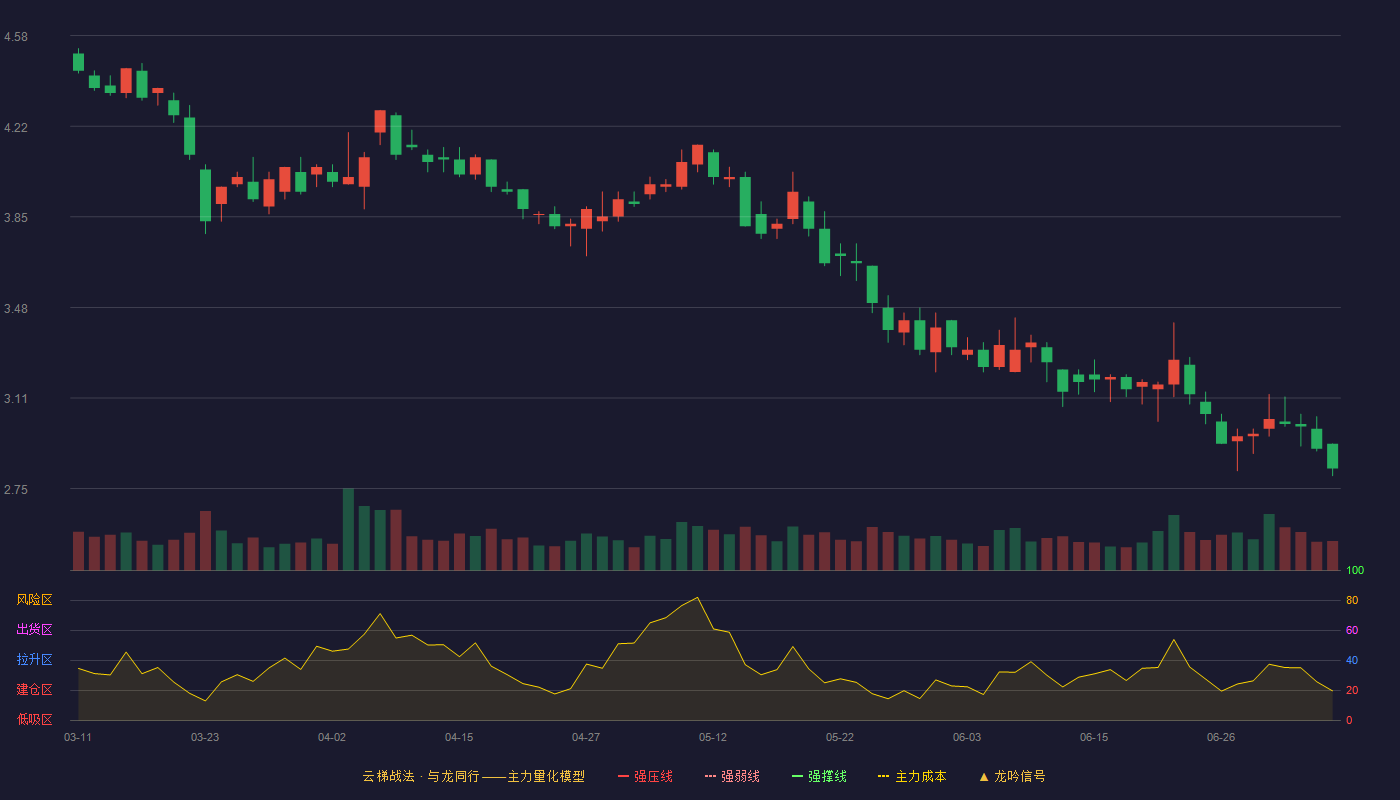Click the 06-03 date label
The image size is (1400, 800).
point(967,737)
